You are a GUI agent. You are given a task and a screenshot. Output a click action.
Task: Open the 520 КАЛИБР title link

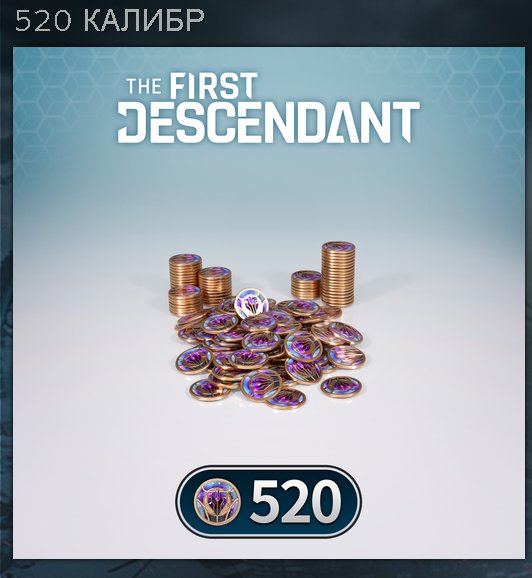coord(109,21)
